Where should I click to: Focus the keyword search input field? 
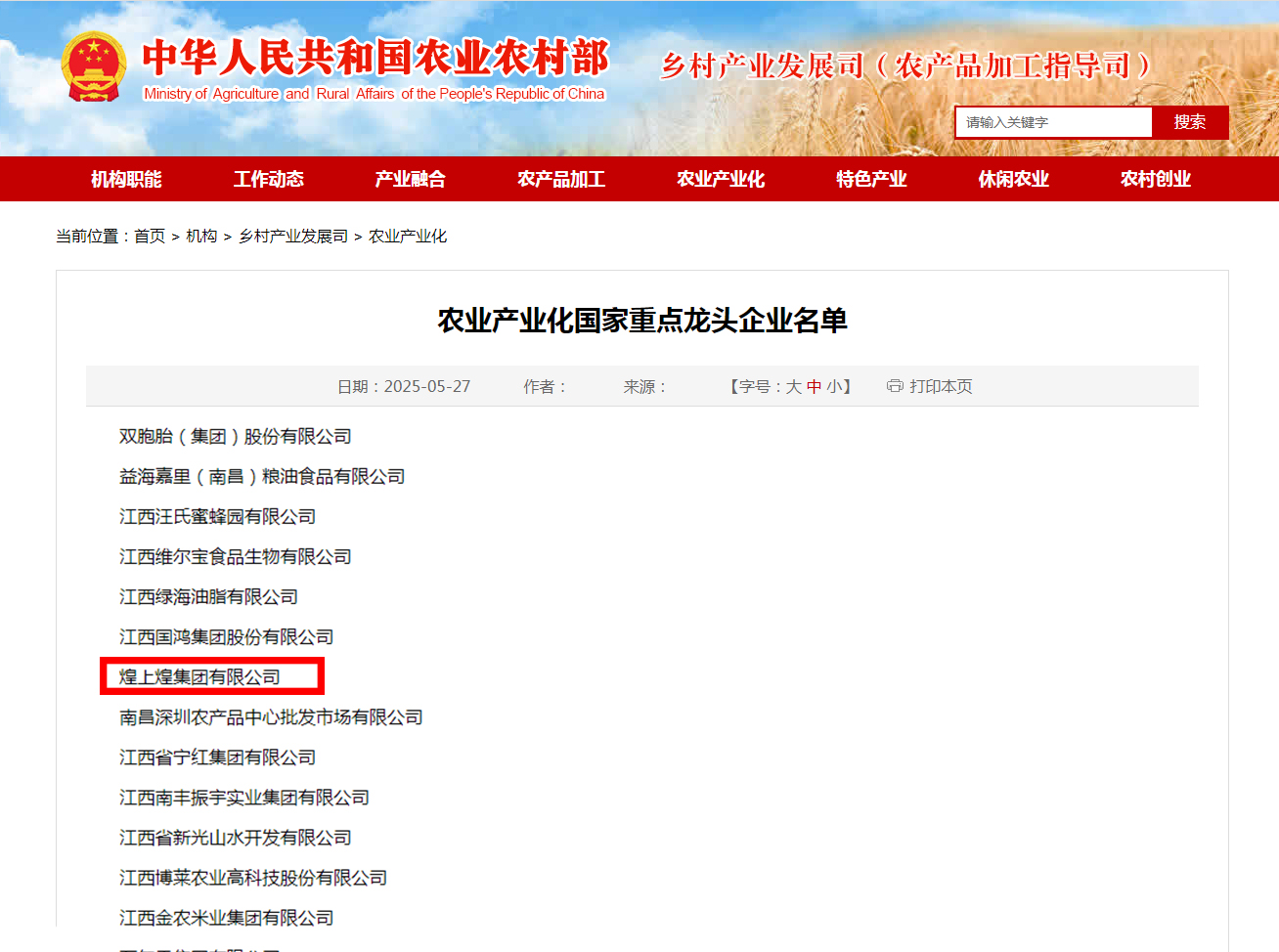(x=1052, y=122)
